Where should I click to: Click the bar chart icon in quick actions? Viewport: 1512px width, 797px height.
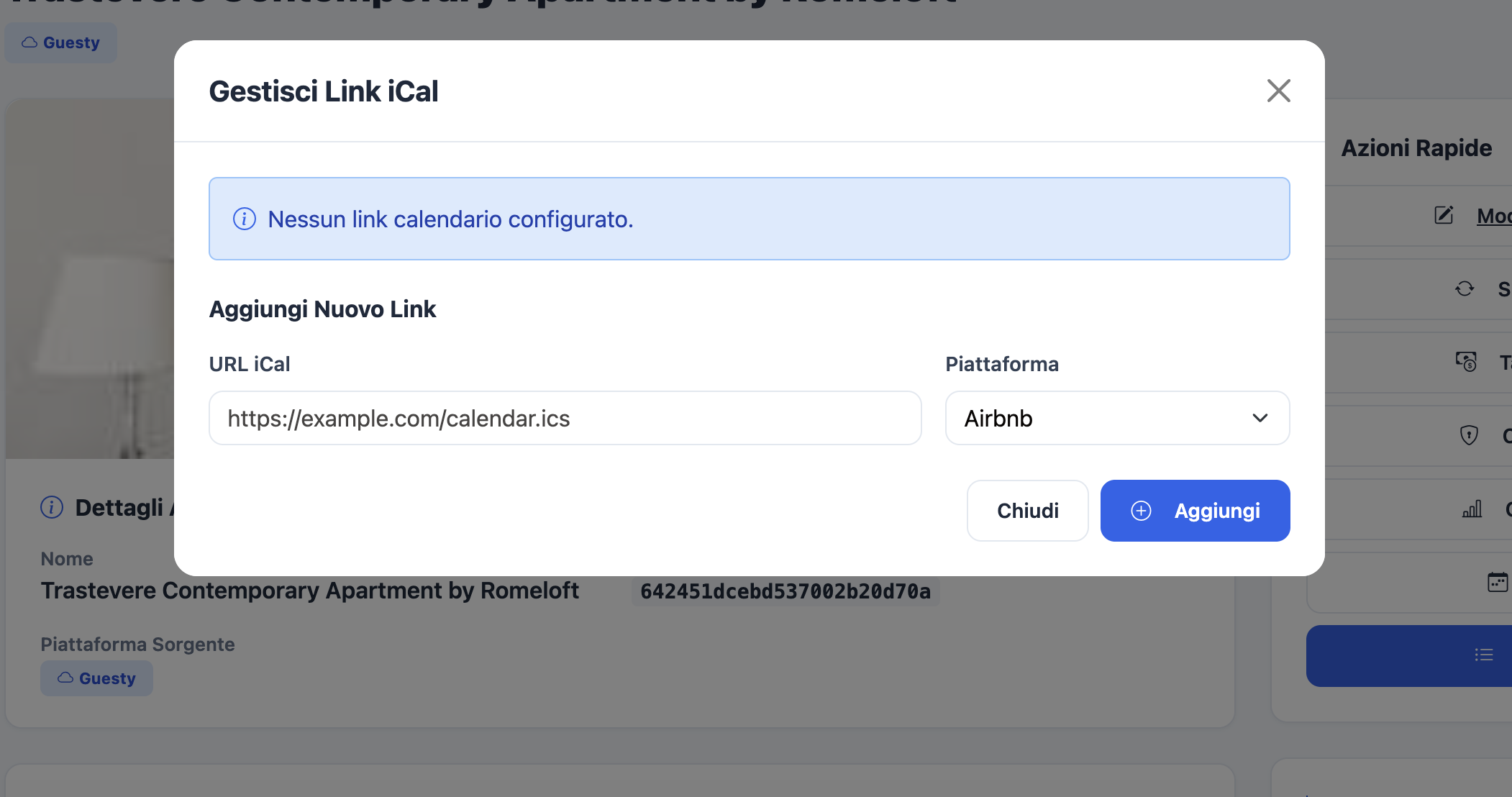(x=1472, y=509)
